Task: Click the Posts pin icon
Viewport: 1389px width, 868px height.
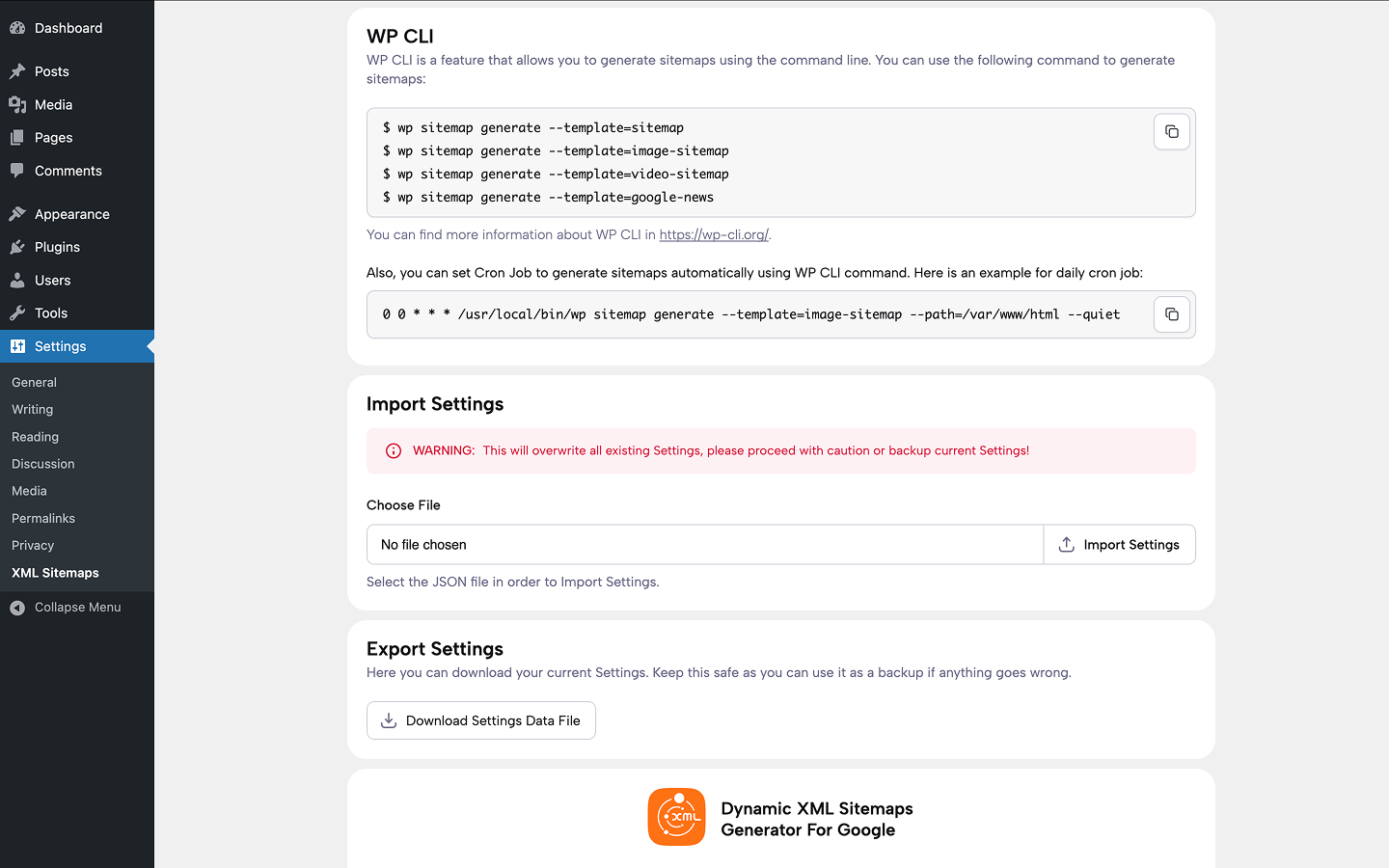Action: (16, 70)
